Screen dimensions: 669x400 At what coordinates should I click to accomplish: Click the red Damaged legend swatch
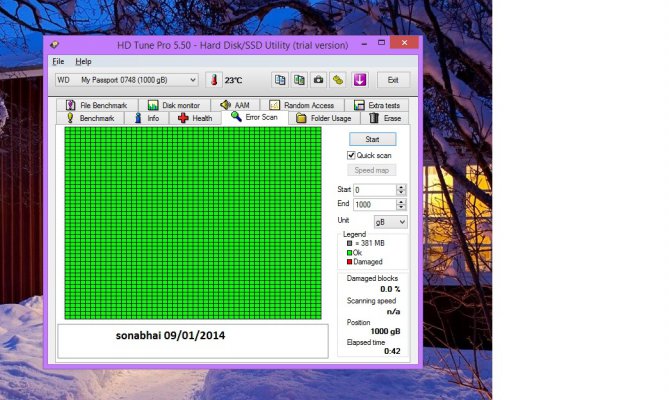[349, 262]
